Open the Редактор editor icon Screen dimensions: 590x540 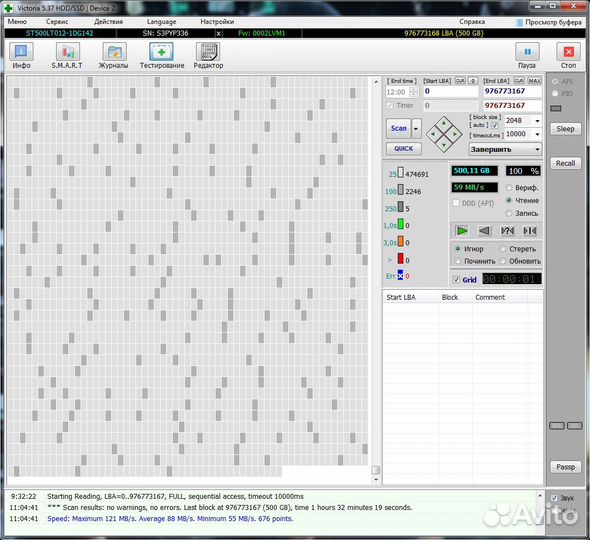coord(208,52)
